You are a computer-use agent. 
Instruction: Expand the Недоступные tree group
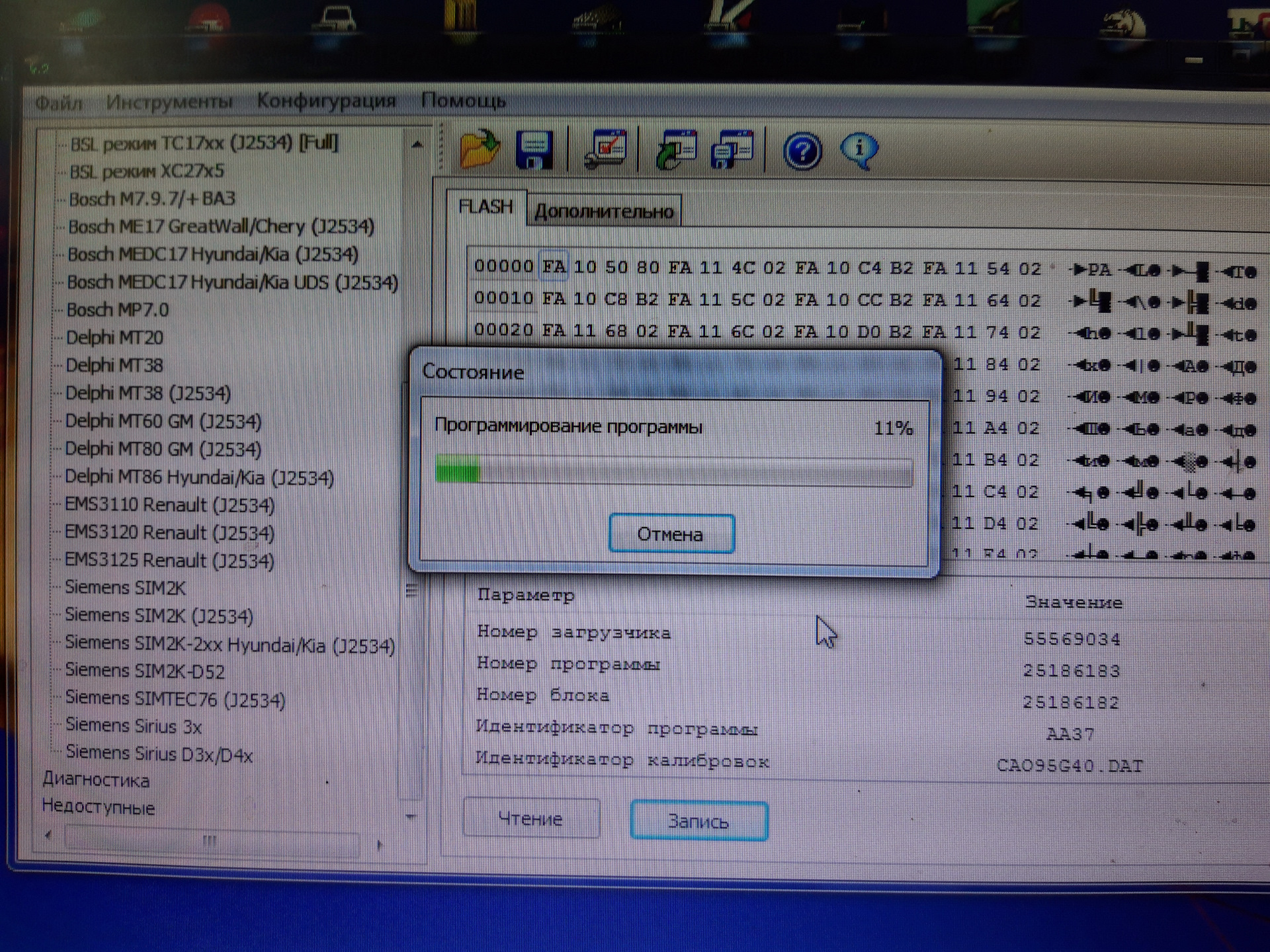(98, 808)
